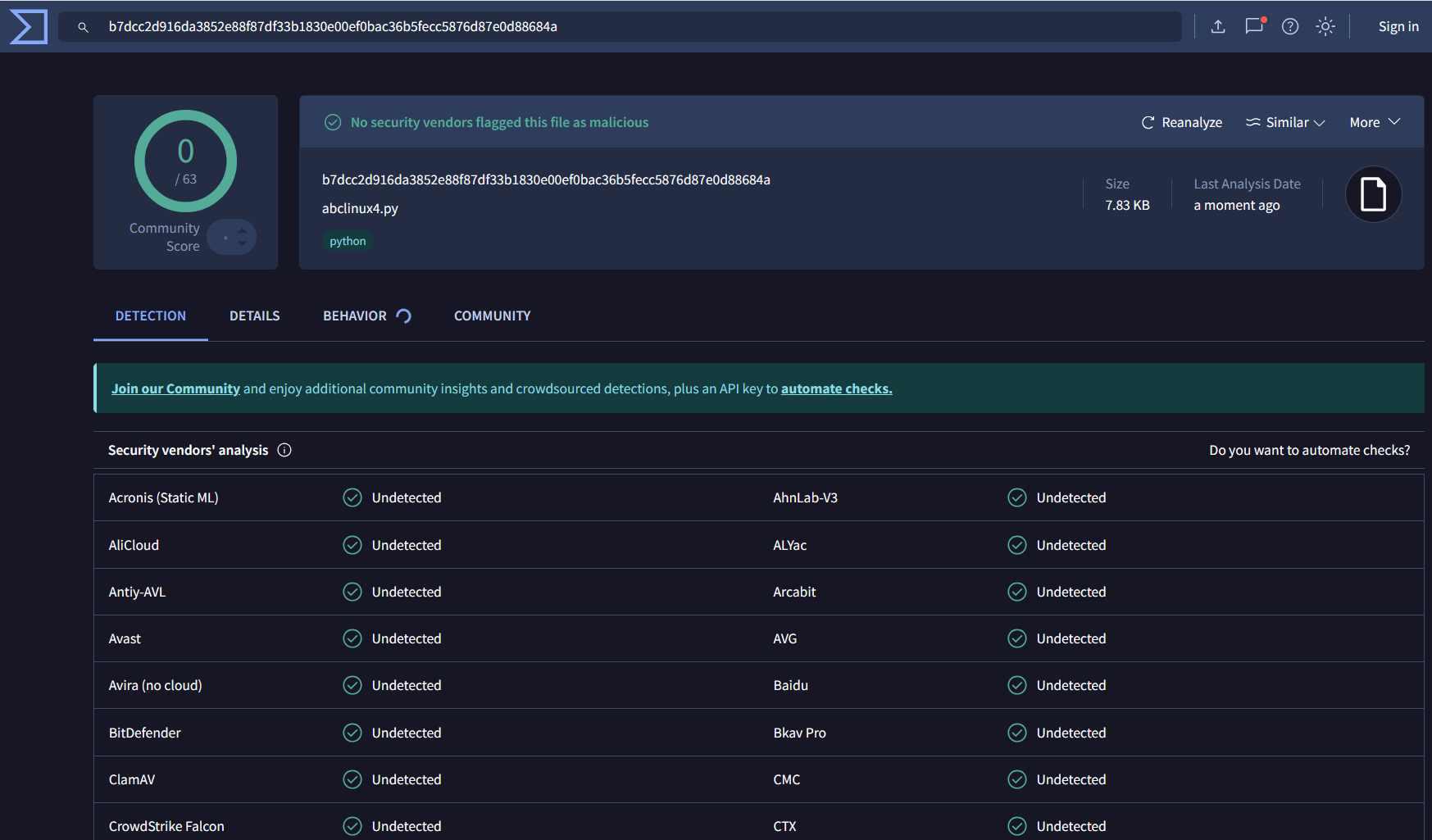Image resolution: width=1432 pixels, height=840 pixels.
Task: Click CMC Undetected check icon
Action: point(1017,779)
